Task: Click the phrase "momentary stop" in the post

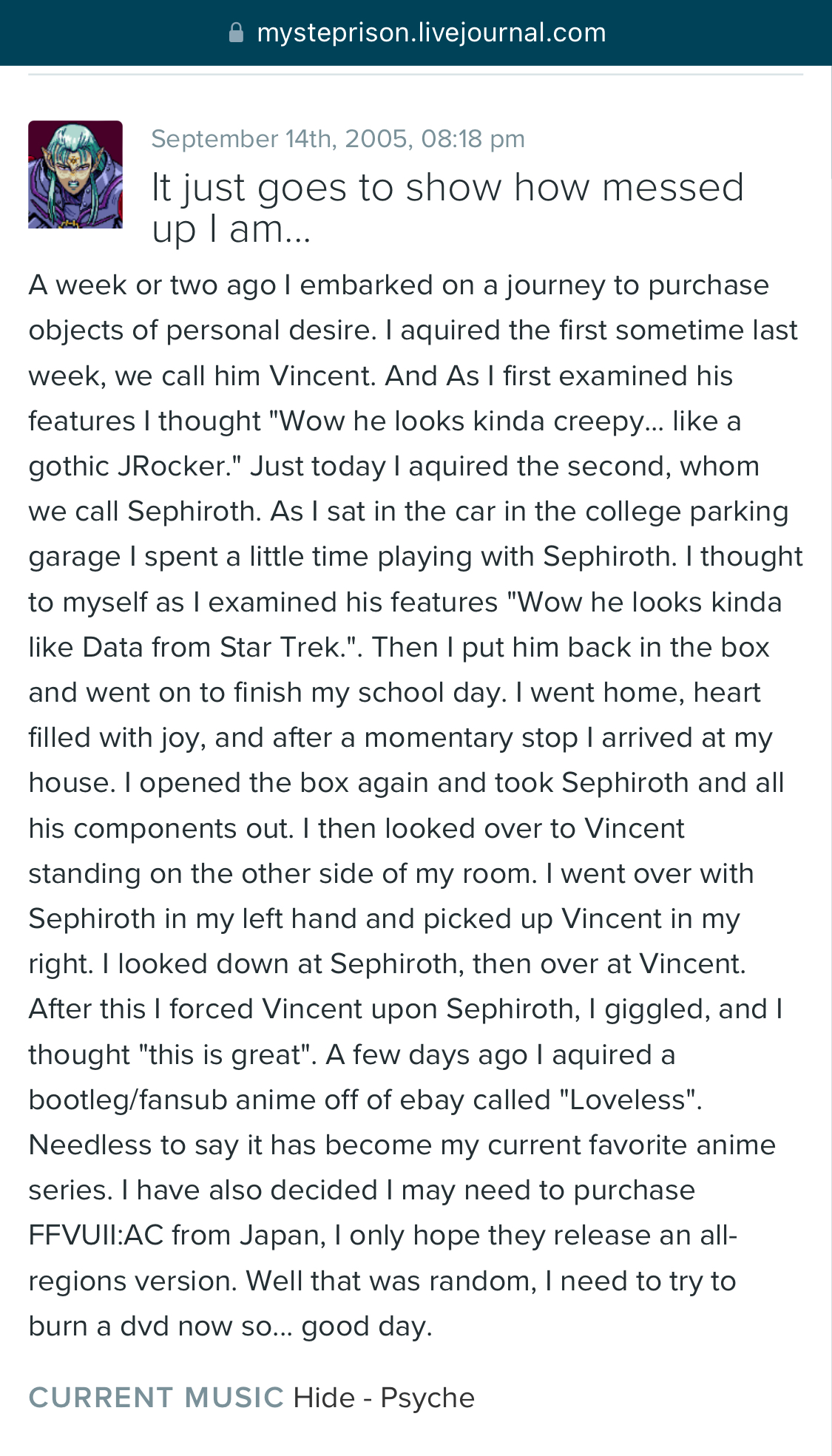Action: 471,738
